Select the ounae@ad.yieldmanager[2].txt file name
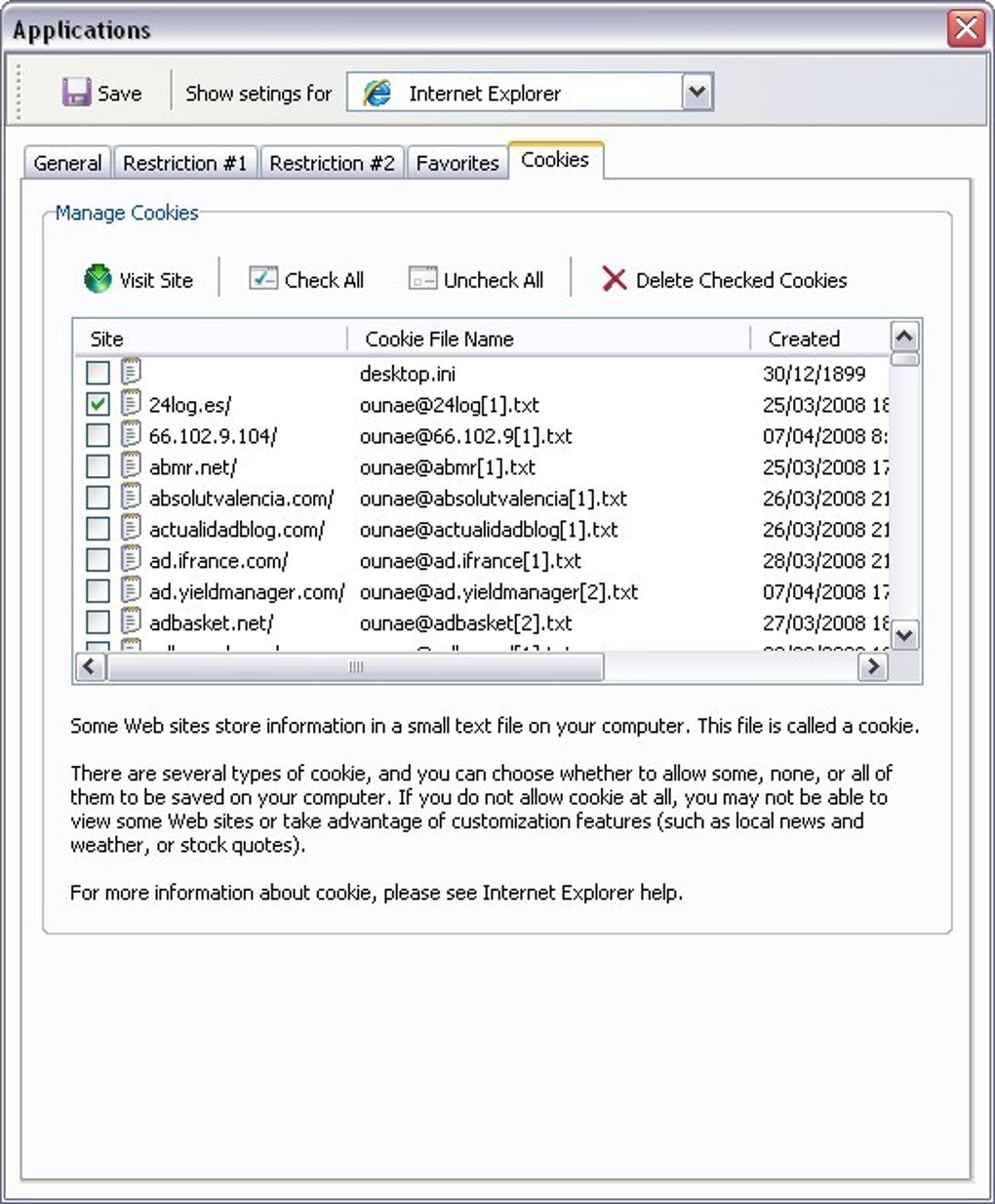The image size is (995, 1204). click(x=498, y=592)
